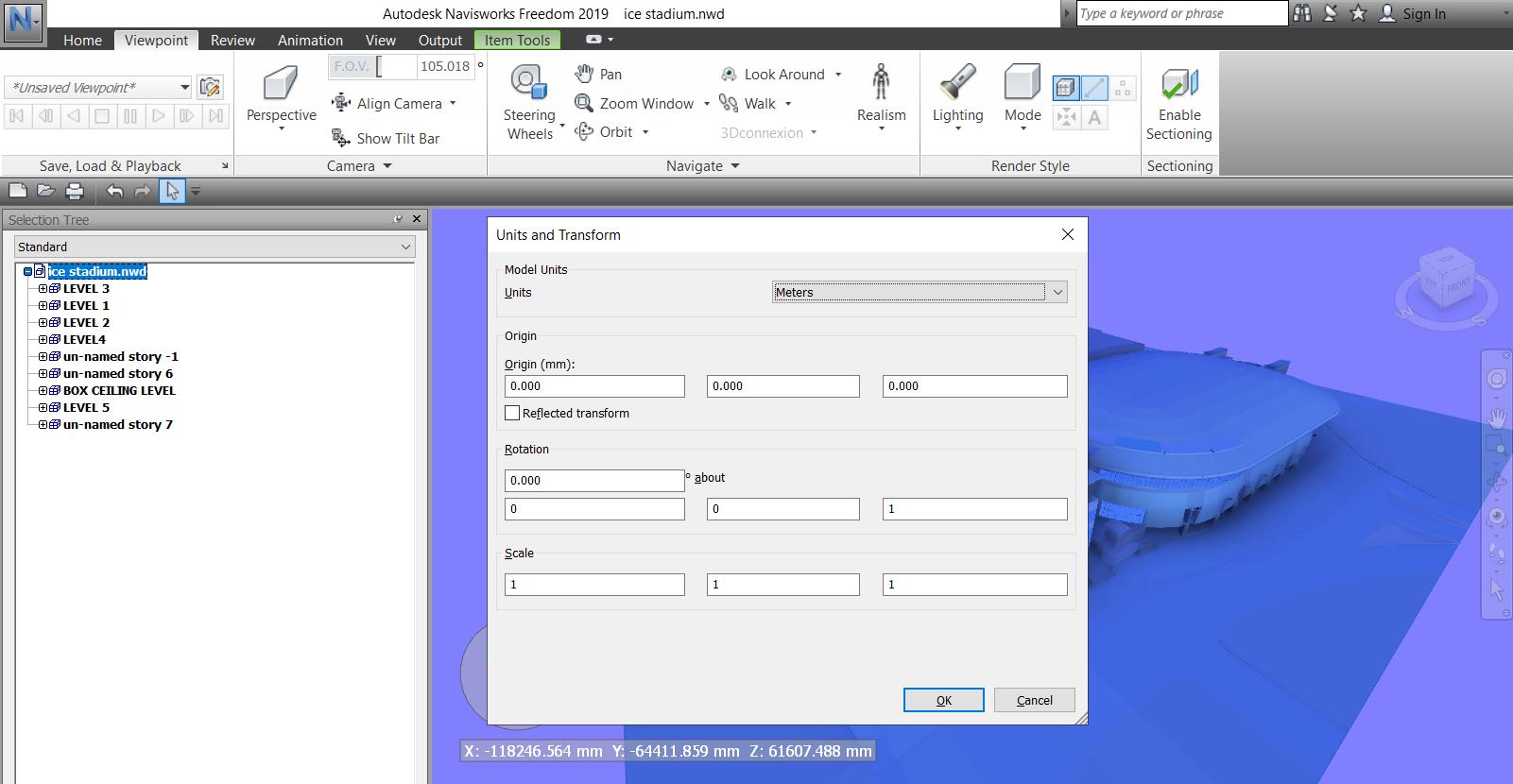Open the Navisworks application menu button
1513x784 pixels.
[x=22, y=21]
